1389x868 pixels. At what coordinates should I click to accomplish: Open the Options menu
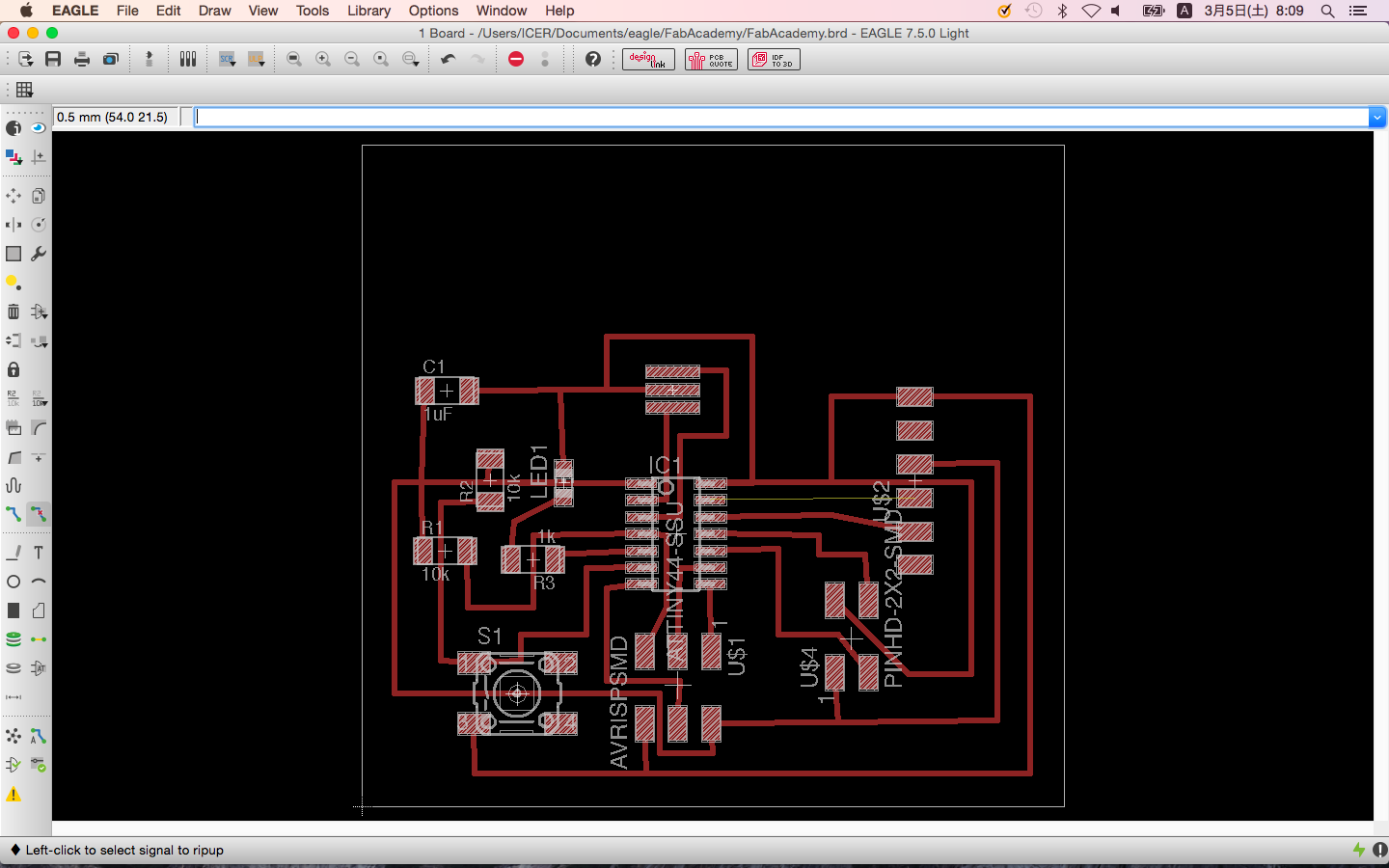coord(433,11)
